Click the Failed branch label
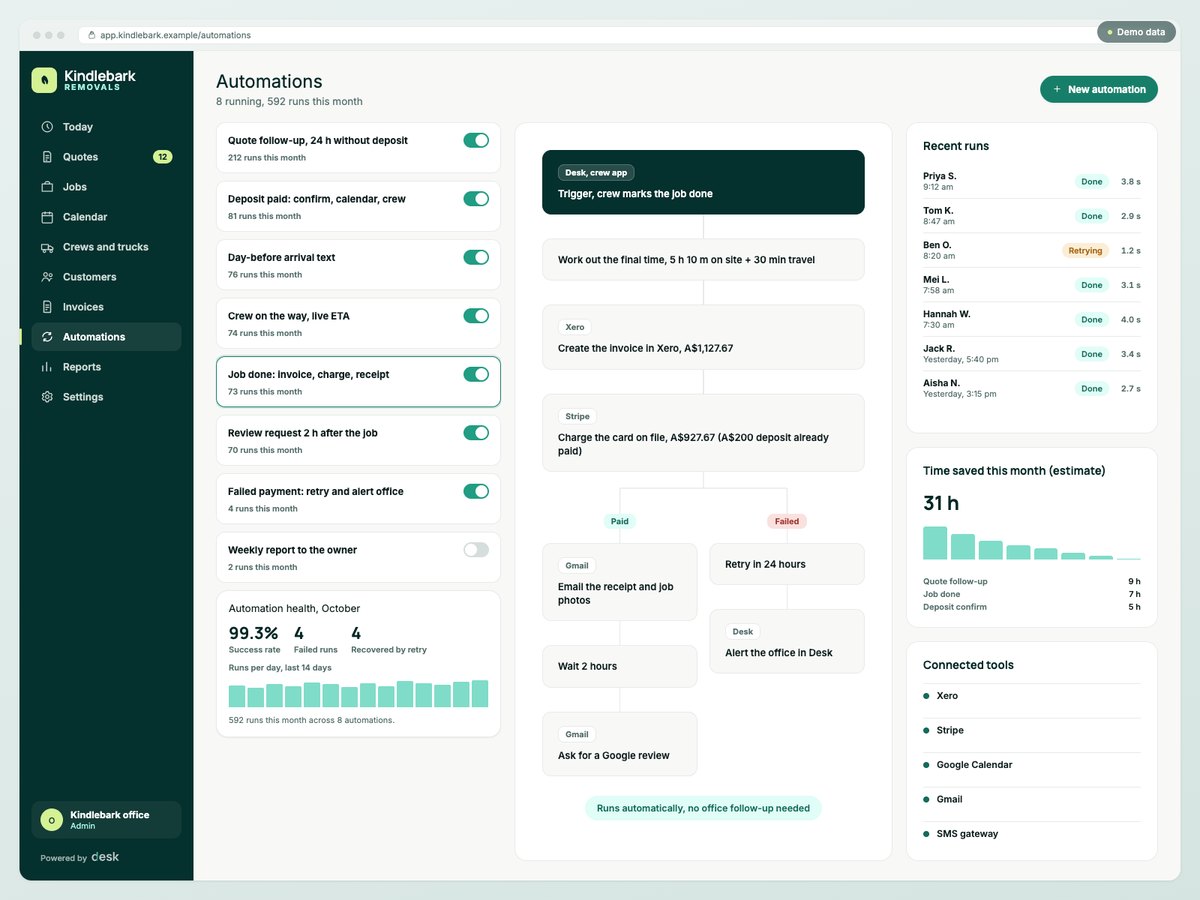The height and width of the screenshot is (900, 1200). (x=787, y=521)
